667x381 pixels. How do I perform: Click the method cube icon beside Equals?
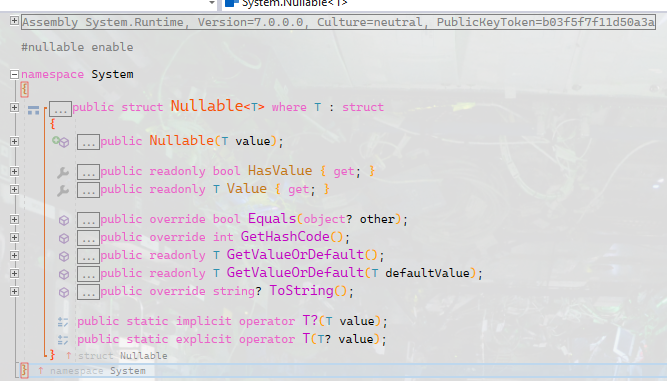64,220
